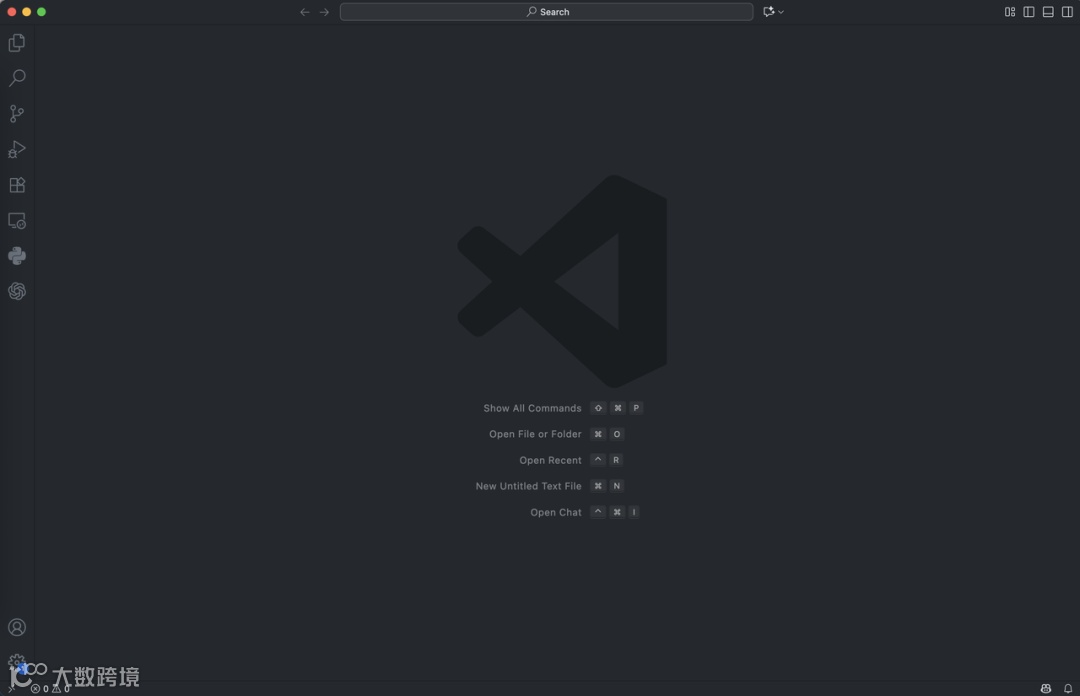Click the New Untitled Text File label

pos(528,486)
